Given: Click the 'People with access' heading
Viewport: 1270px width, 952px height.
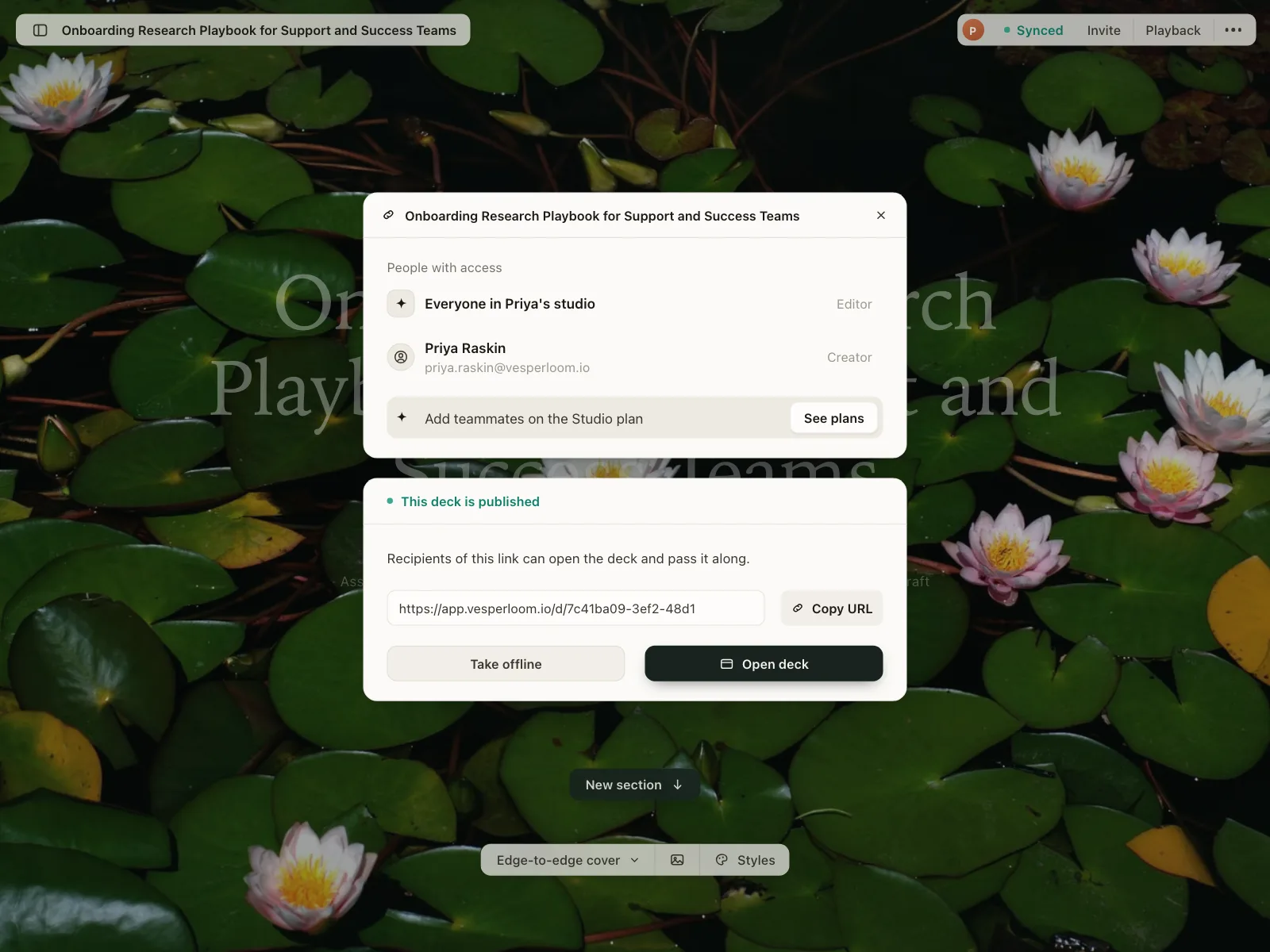Looking at the screenshot, I should click(x=444, y=267).
